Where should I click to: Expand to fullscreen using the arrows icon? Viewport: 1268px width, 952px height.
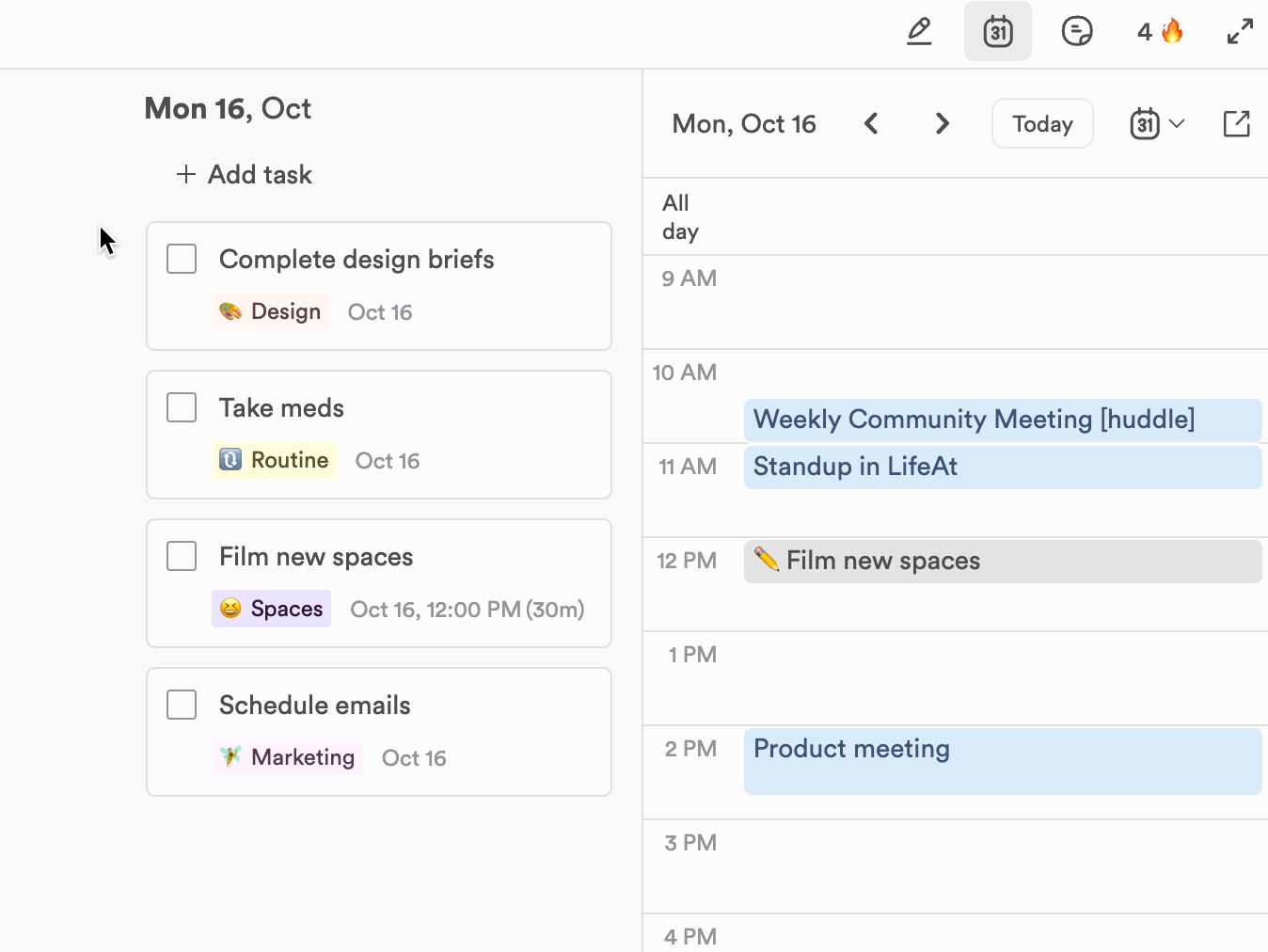coord(1240,32)
